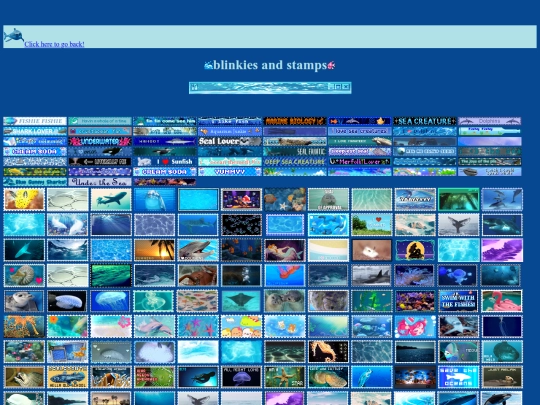Open the seahorse on black stamp
Screen dimensions: 540x405
[x=328, y=352]
